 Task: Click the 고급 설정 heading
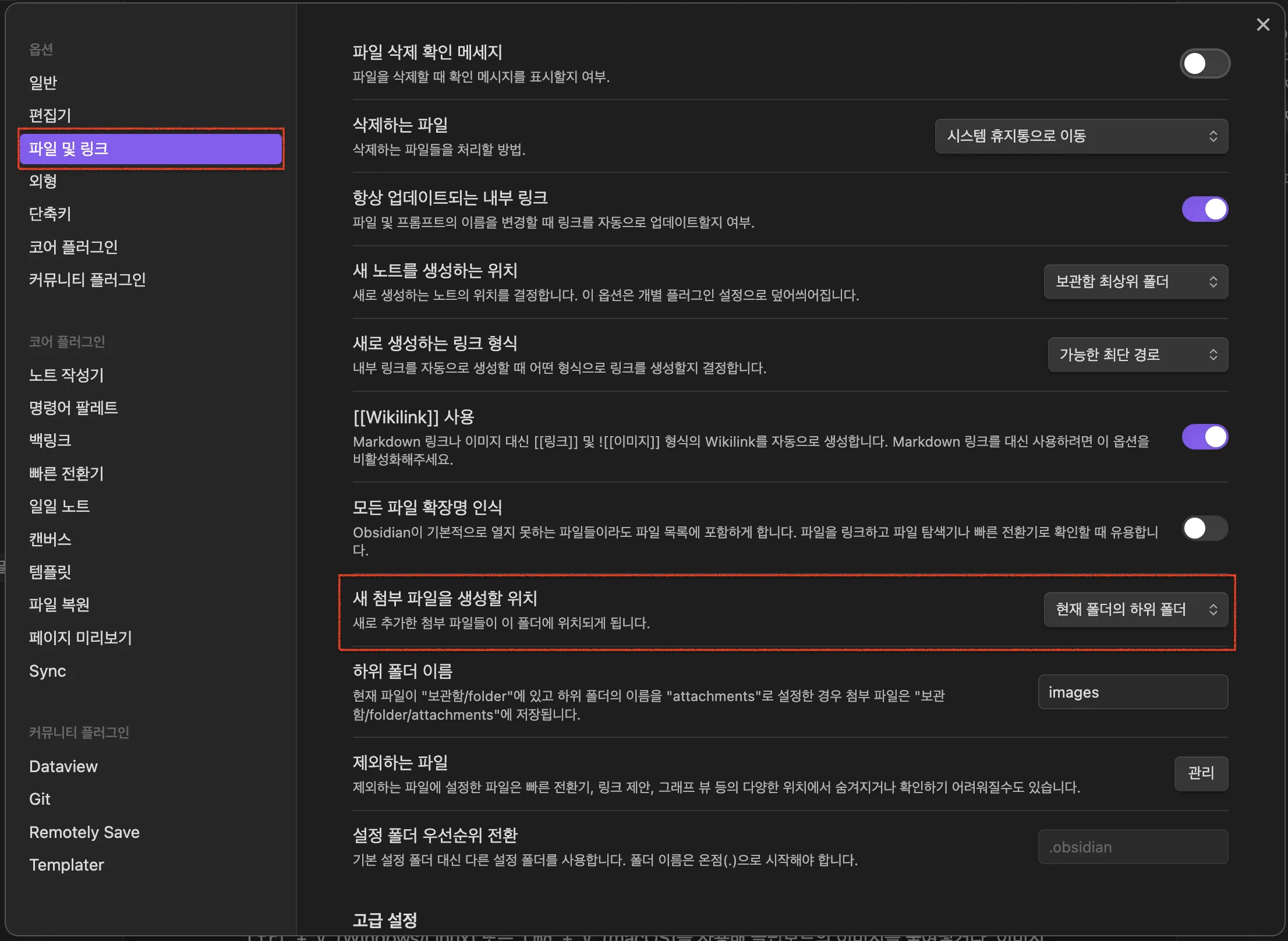pyautogui.click(x=385, y=920)
